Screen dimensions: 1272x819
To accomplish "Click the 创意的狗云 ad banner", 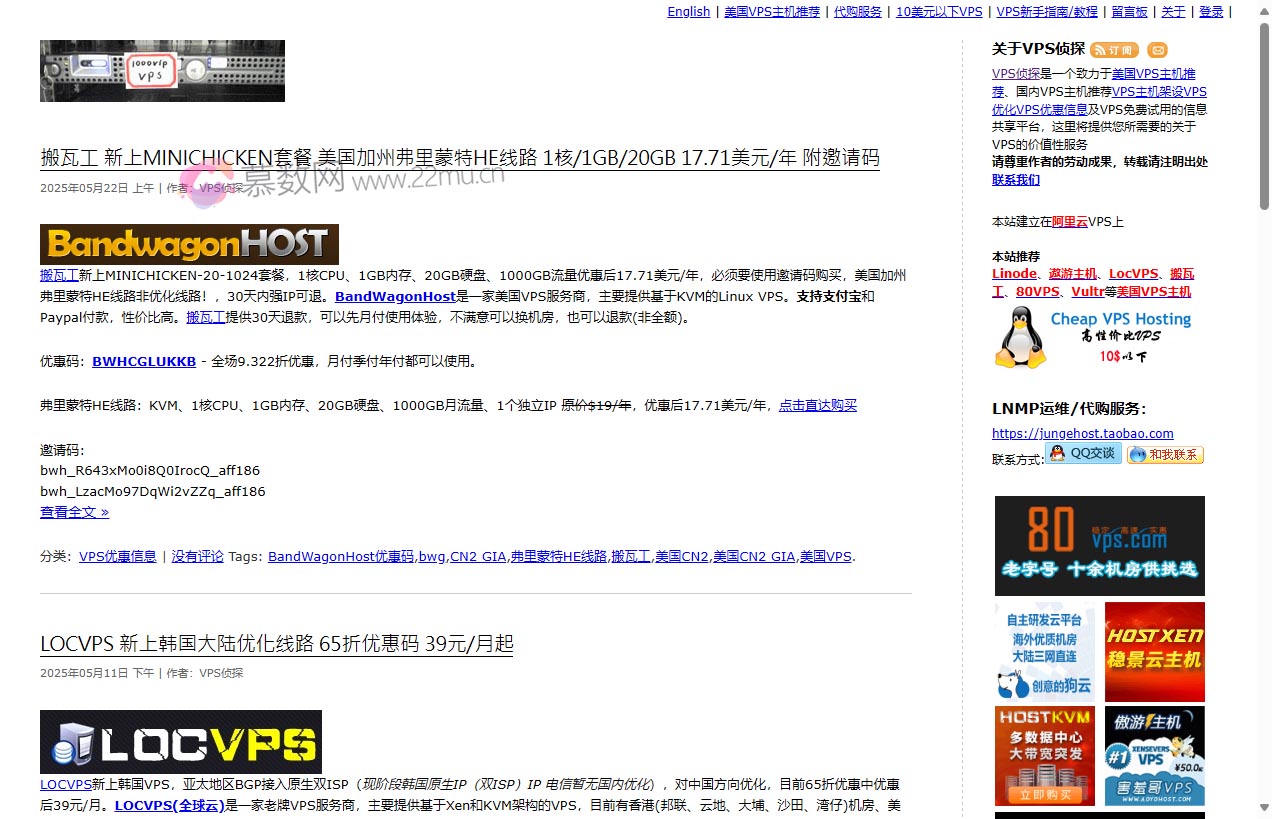I will pyautogui.click(x=1044, y=652).
